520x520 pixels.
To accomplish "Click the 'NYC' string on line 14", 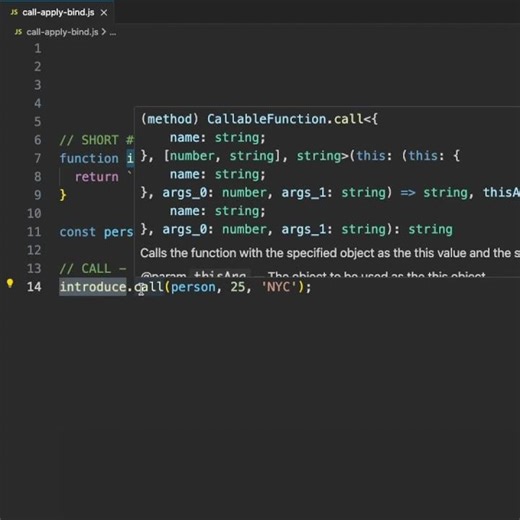I will (x=279, y=287).
